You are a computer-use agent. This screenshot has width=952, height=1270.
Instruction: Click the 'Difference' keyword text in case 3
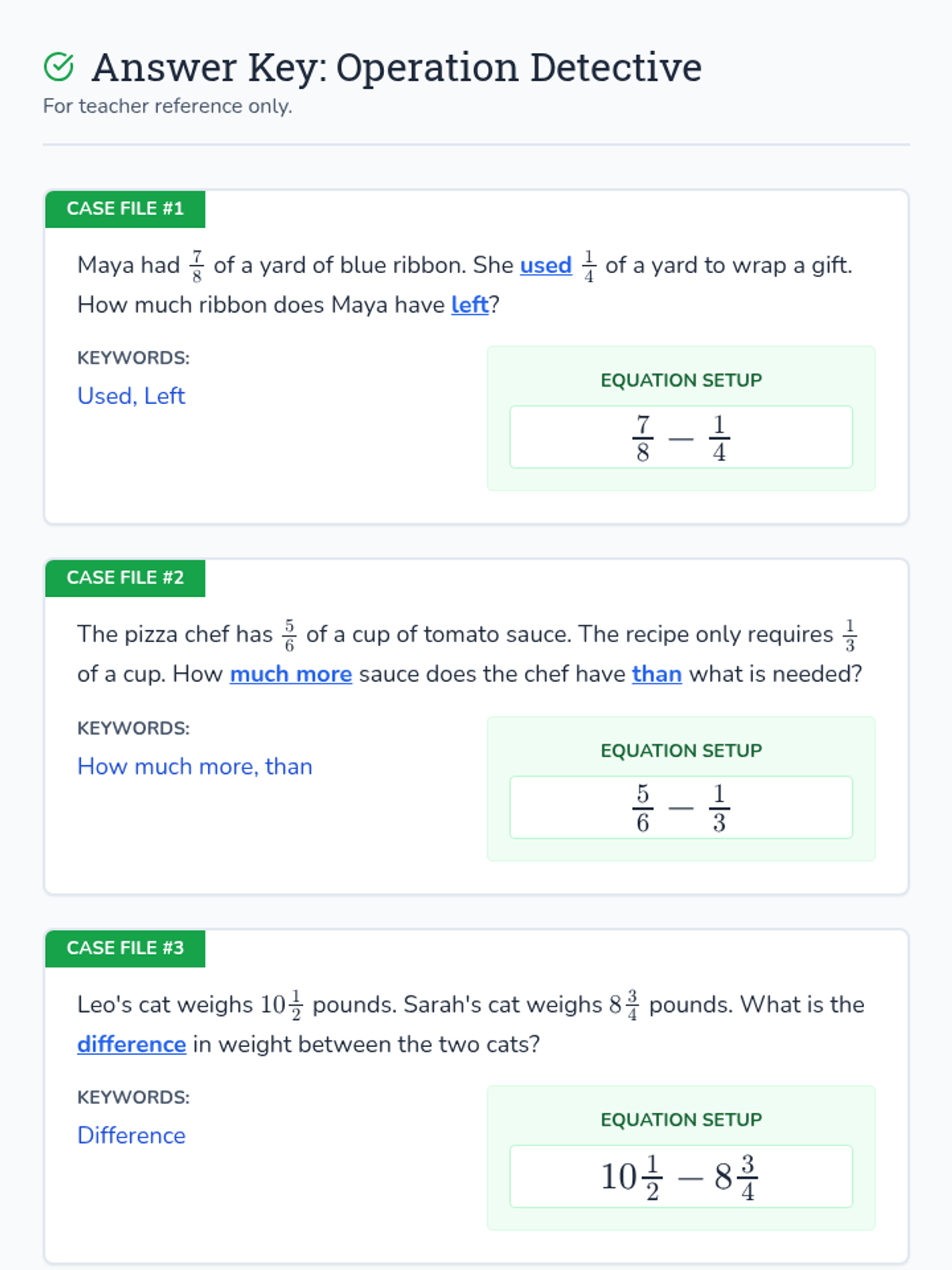point(131,1135)
